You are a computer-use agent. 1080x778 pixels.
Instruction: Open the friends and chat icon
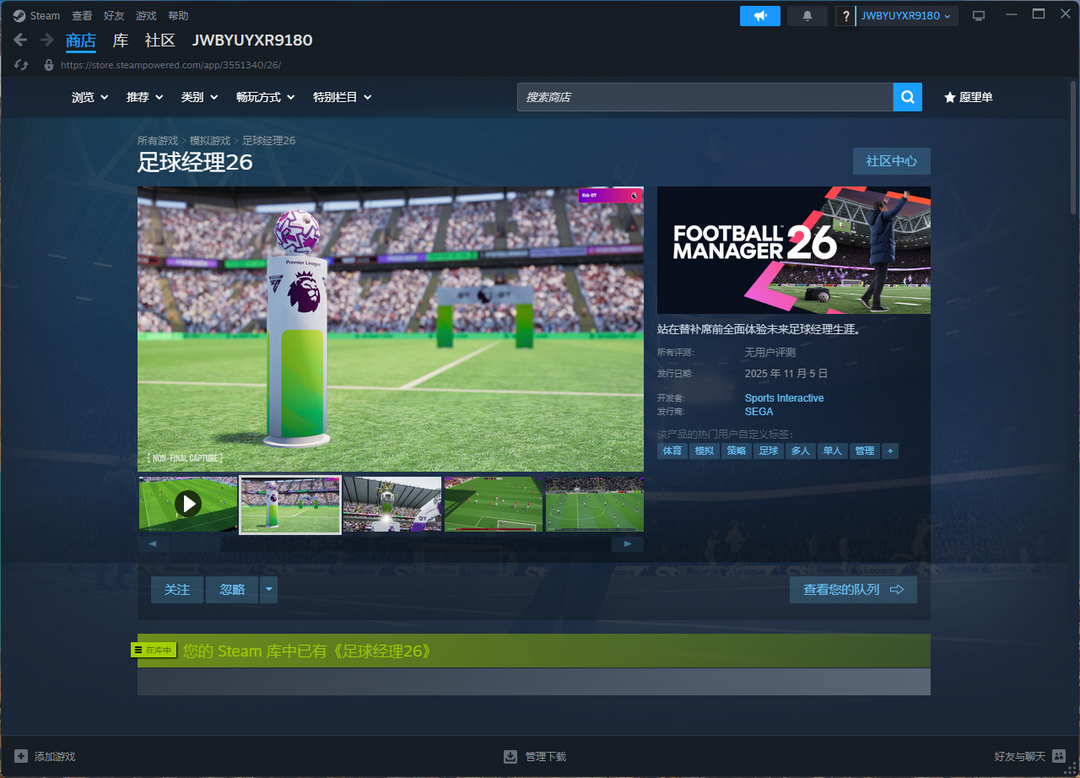(x=1059, y=756)
